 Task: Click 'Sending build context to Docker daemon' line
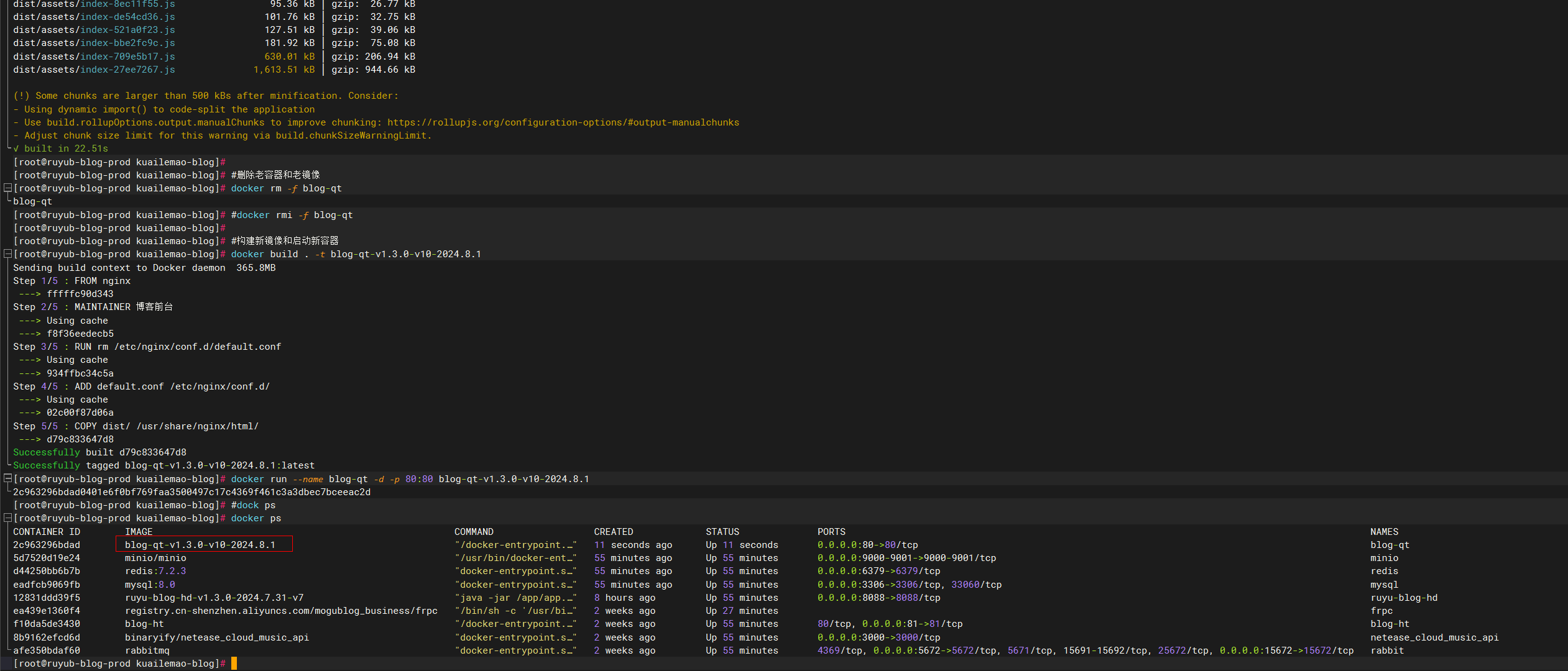(144, 268)
